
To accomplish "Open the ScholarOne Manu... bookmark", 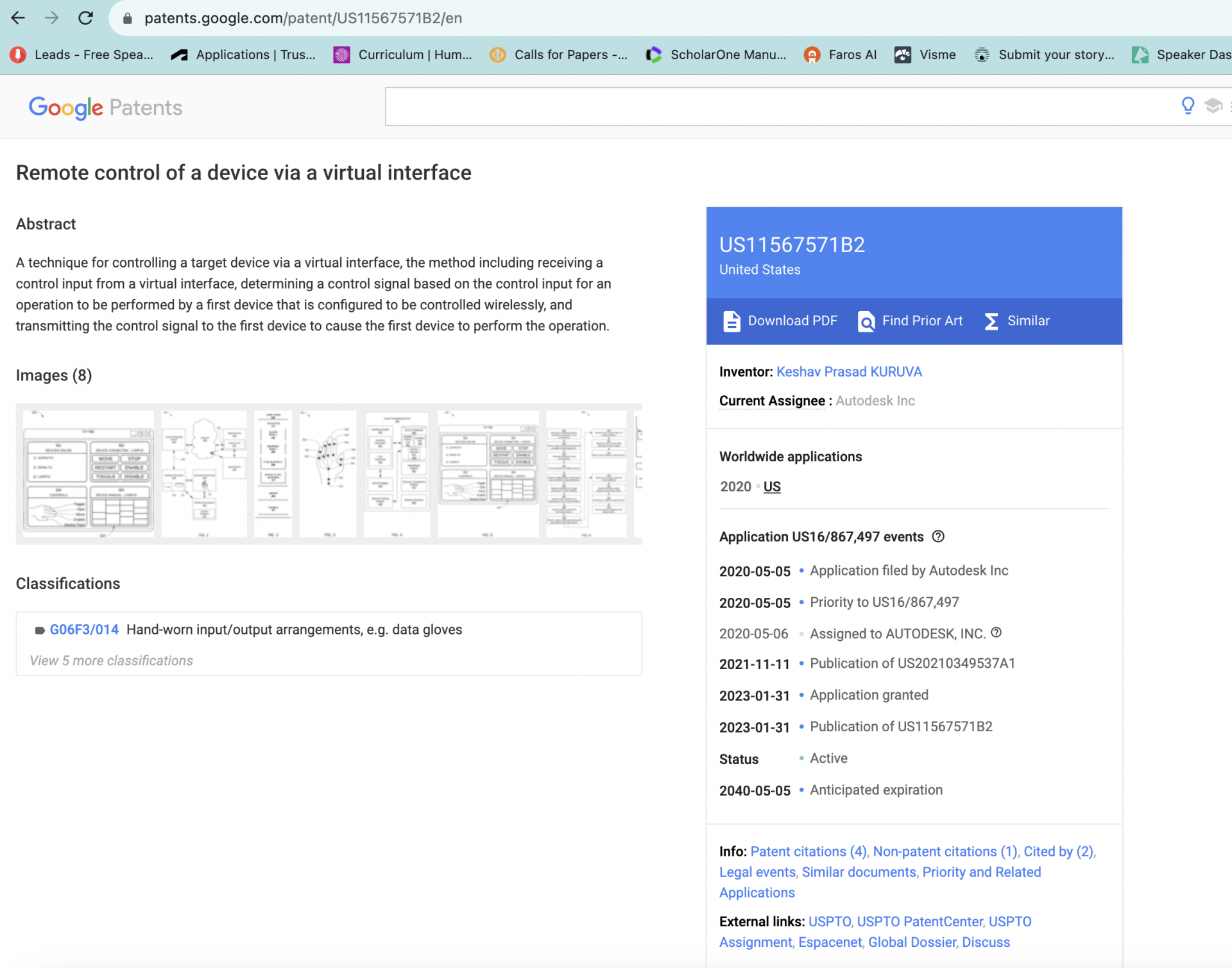I will click(716, 55).
